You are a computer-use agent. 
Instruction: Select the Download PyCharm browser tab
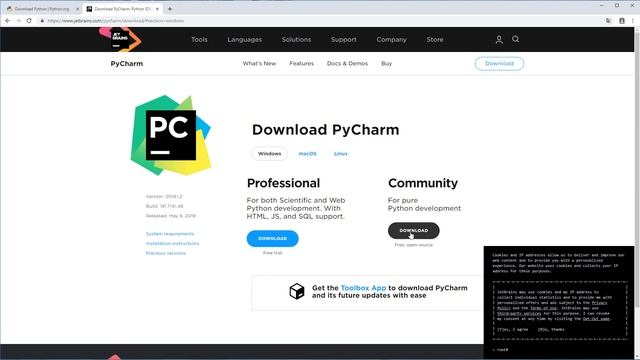[122, 9]
